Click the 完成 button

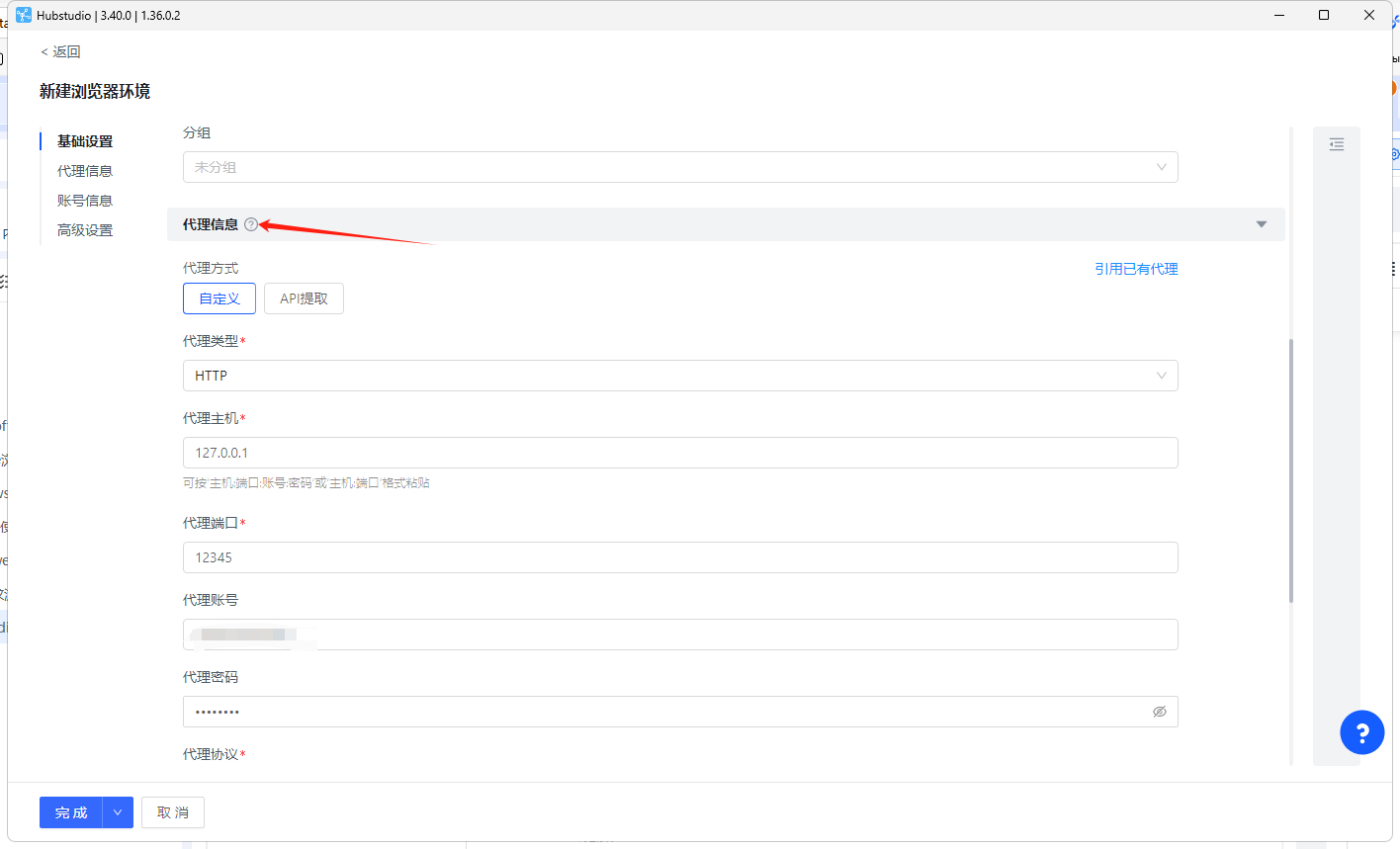(x=71, y=812)
